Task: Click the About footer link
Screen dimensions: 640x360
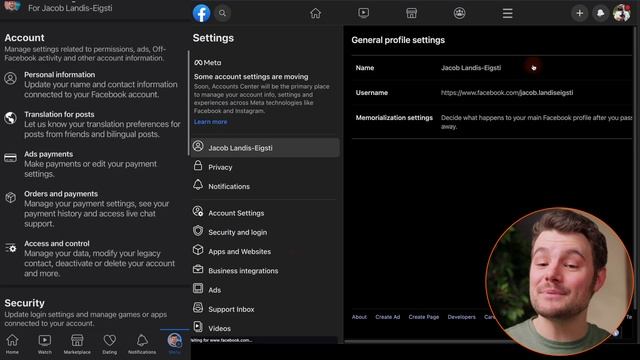Action: click(359, 317)
